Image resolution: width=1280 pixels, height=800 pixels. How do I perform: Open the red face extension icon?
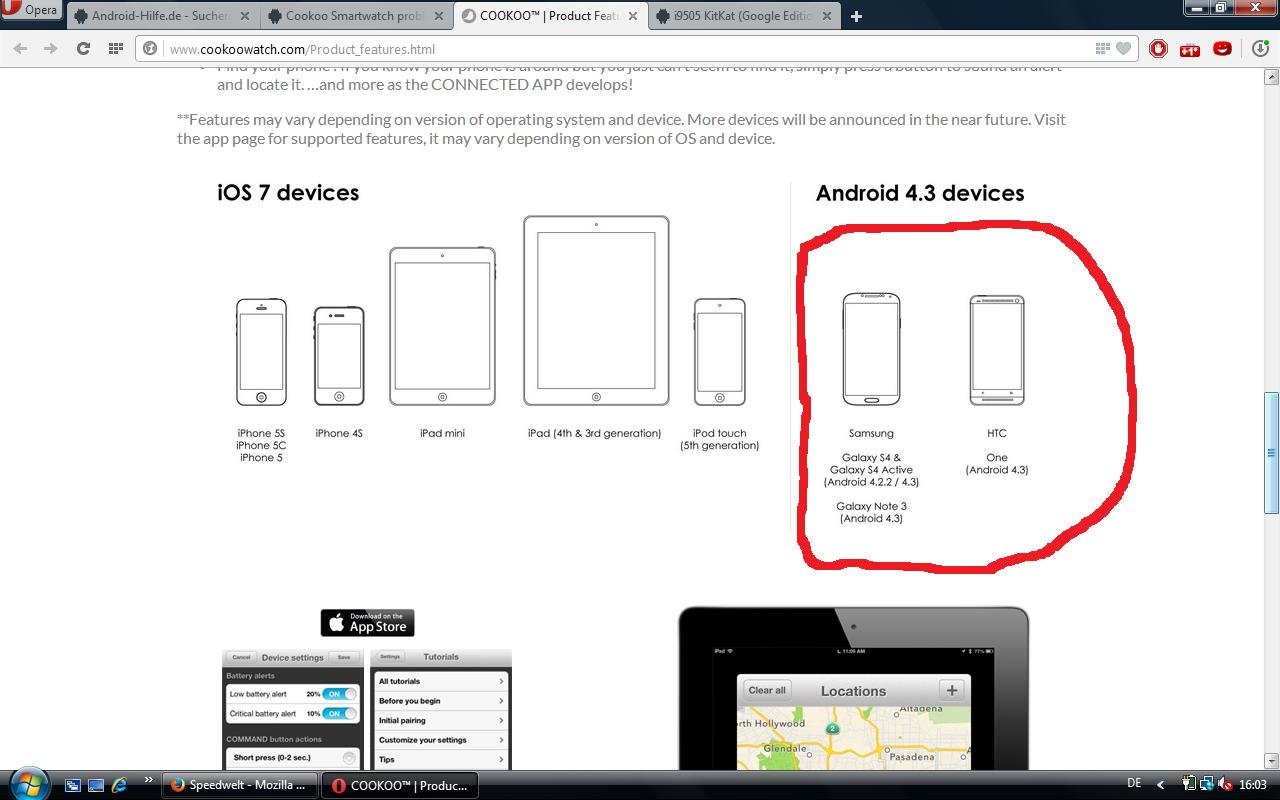click(x=1222, y=48)
